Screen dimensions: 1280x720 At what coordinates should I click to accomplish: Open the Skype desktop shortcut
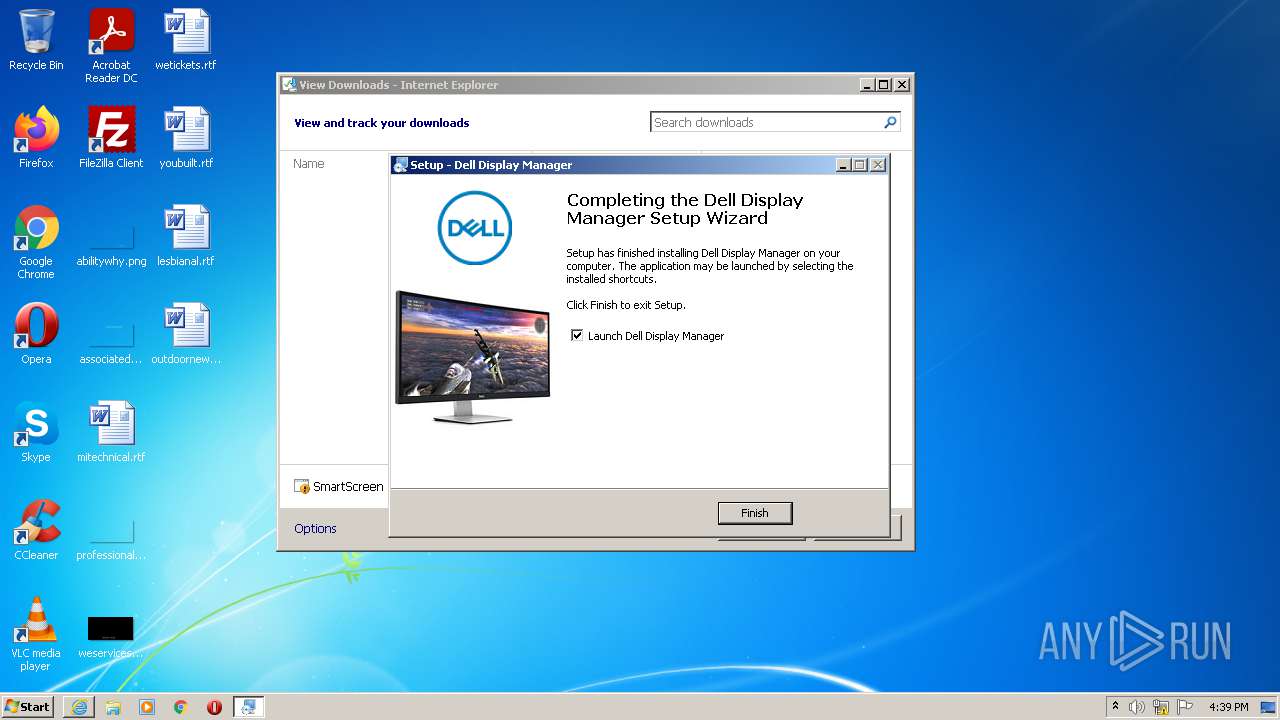coord(36,432)
